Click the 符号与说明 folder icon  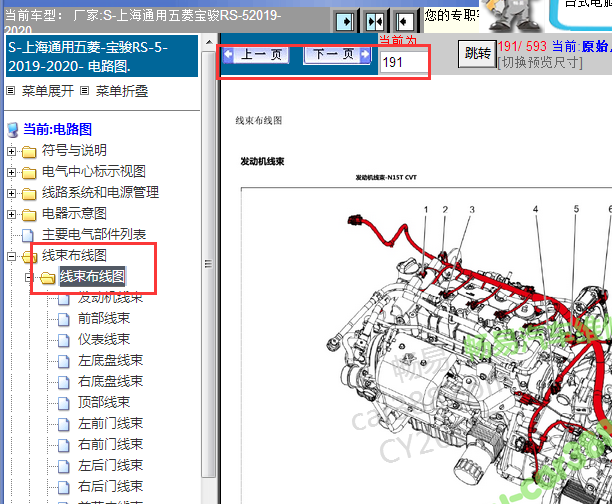[x=29, y=151]
